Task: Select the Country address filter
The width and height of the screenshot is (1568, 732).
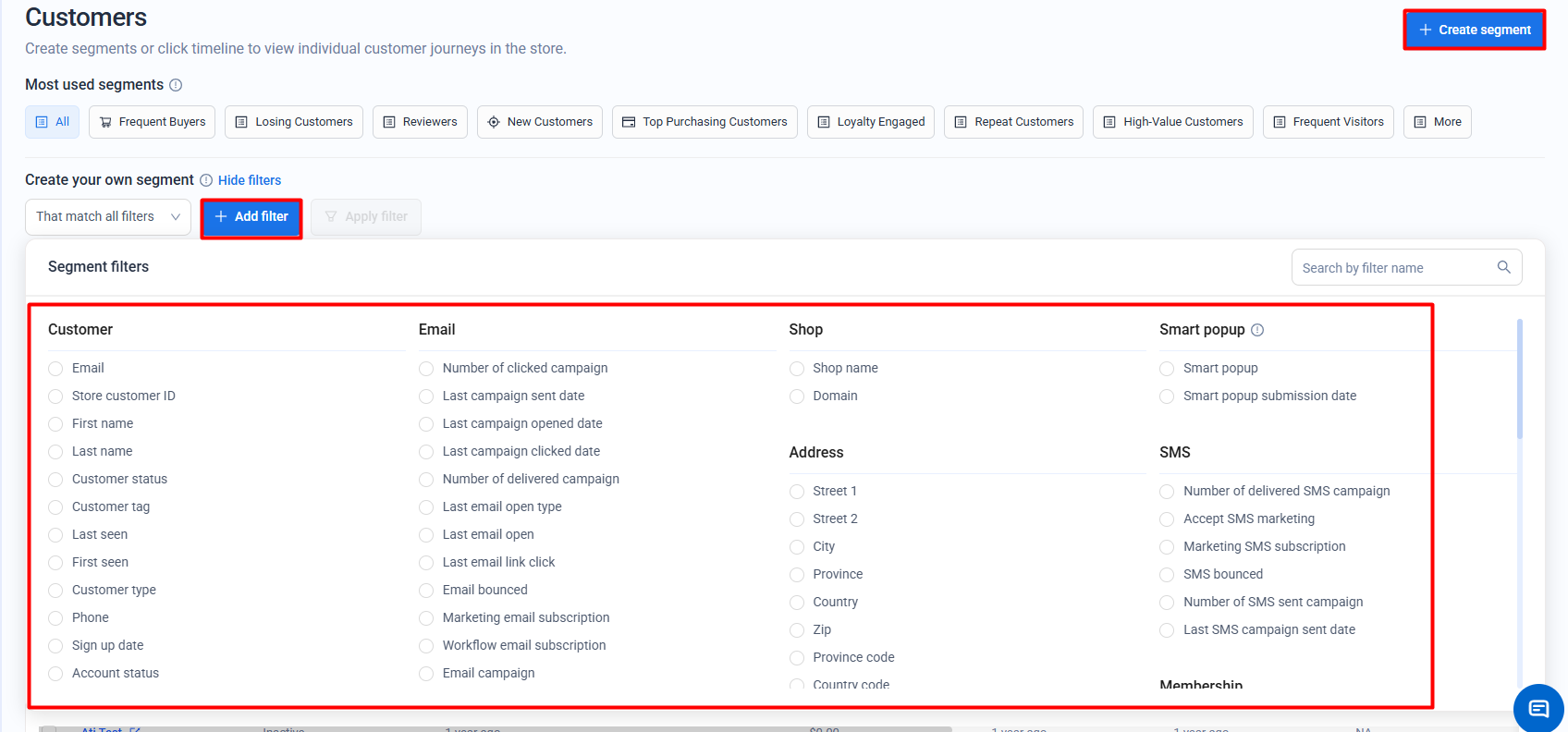Action: [x=797, y=603]
